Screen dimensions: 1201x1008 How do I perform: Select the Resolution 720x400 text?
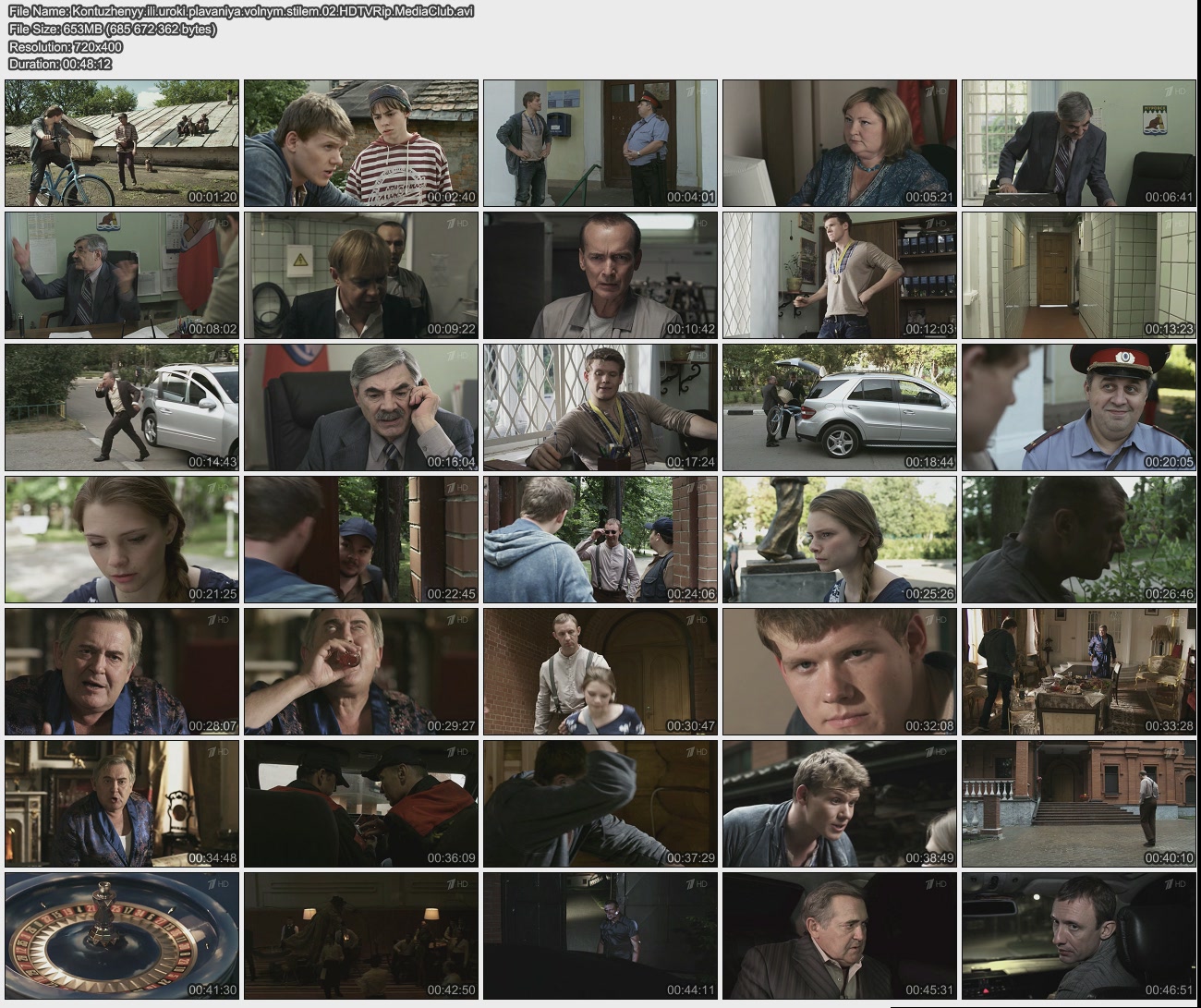(66, 46)
